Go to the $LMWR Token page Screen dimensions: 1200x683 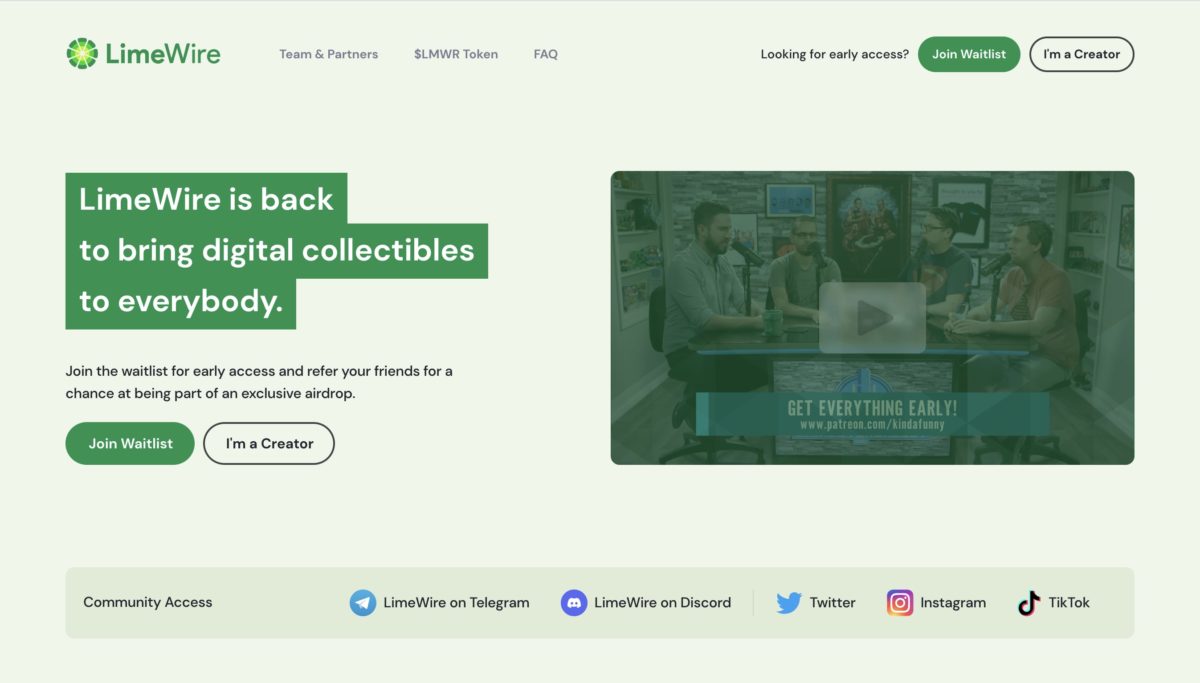[455, 54]
